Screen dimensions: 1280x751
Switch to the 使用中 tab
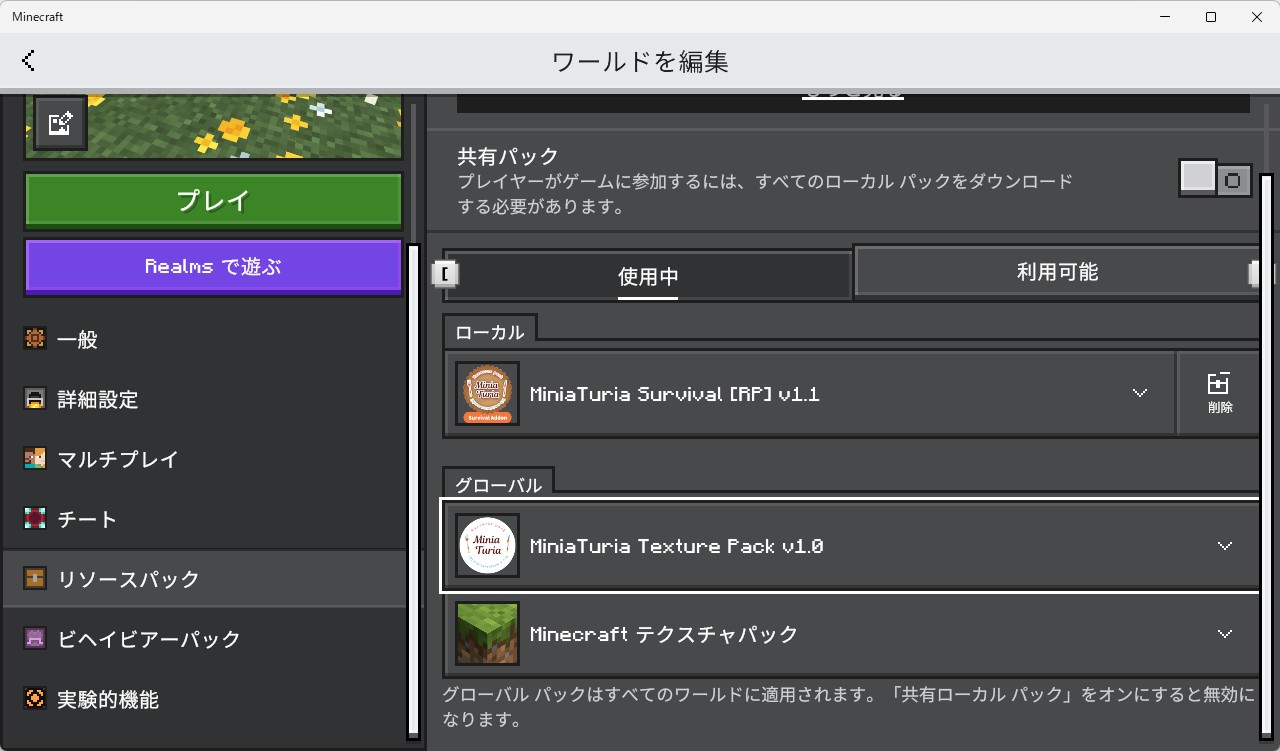pyautogui.click(x=648, y=275)
